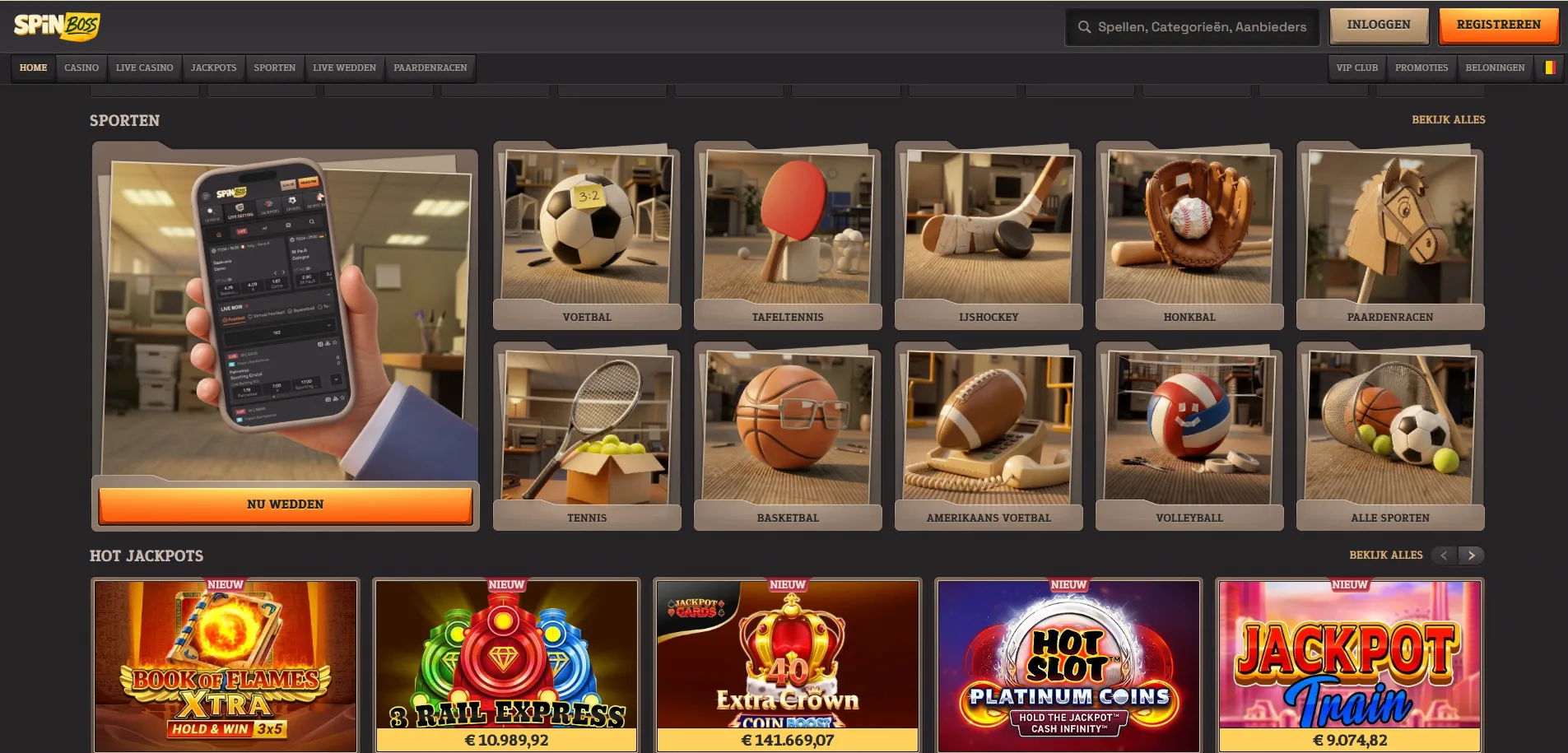The height and width of the screenshot is (753, 1568).
Task: Click the € 141.669,07 jackpot amount
Action: (x=788, y=740)
